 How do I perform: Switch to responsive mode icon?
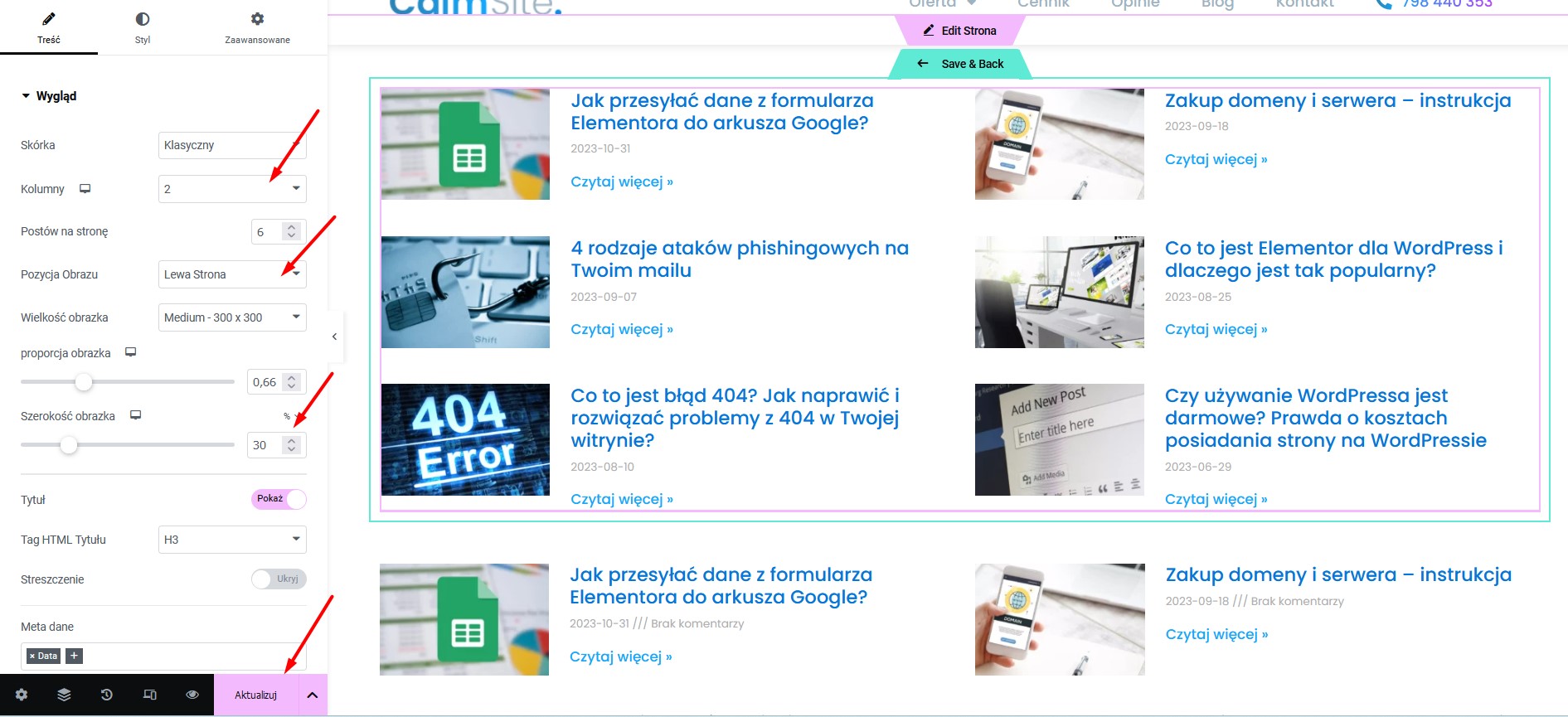[150, 695]
